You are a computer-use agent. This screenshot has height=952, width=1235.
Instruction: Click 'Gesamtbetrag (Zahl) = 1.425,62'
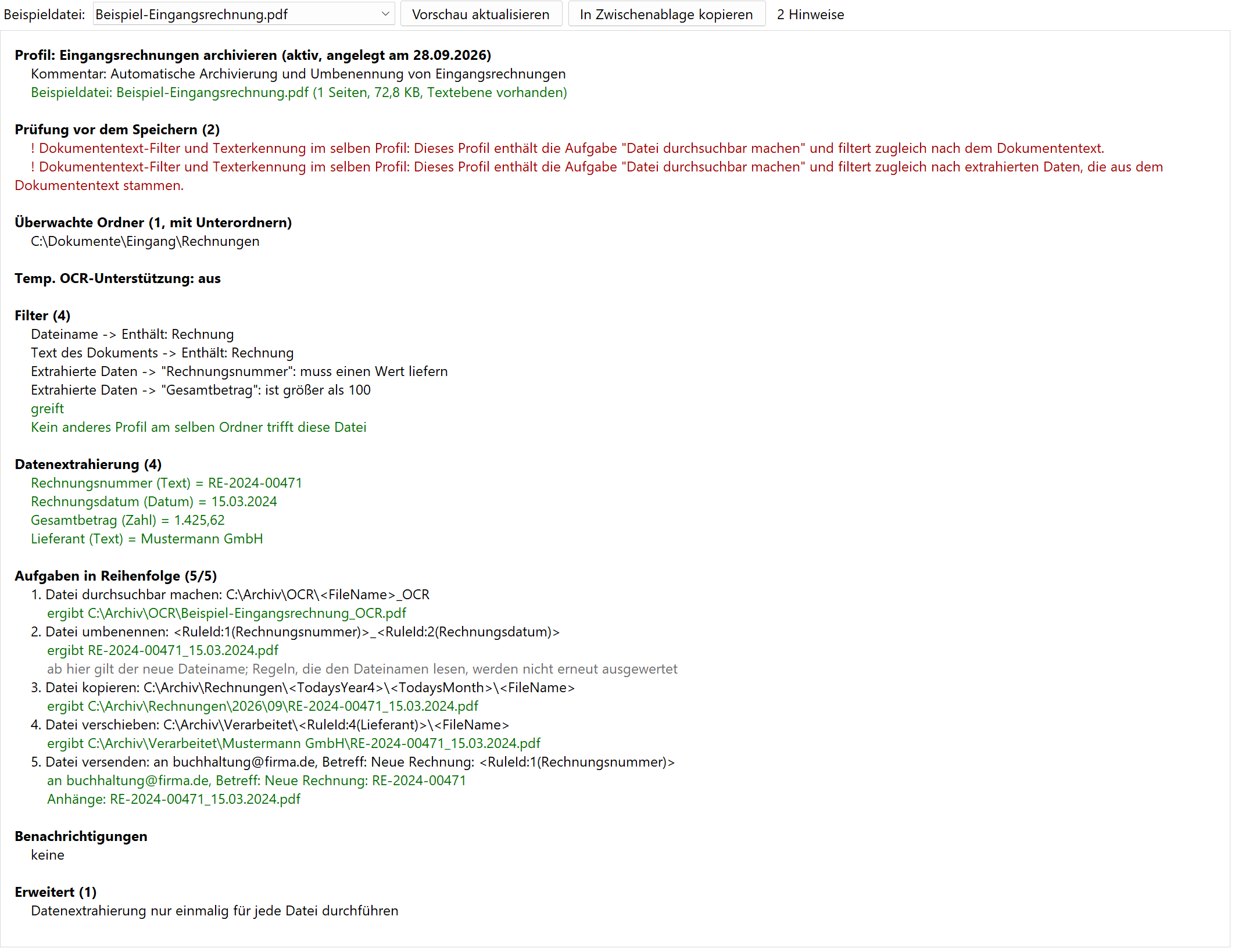coord(128,520)
